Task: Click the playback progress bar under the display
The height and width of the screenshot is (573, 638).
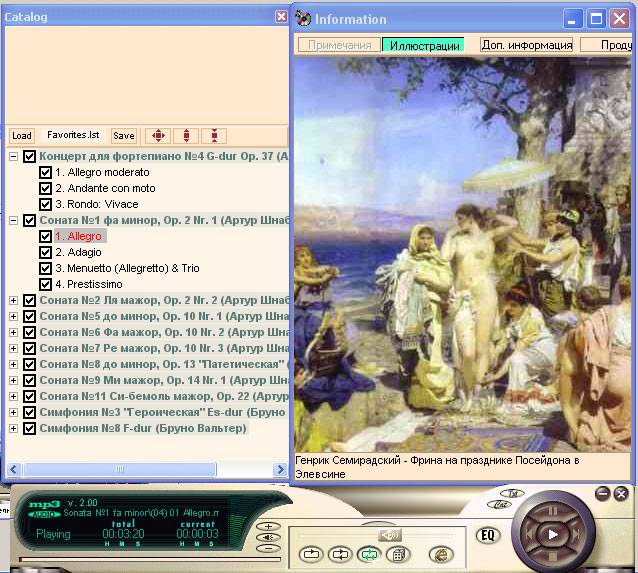Action: 150,560
